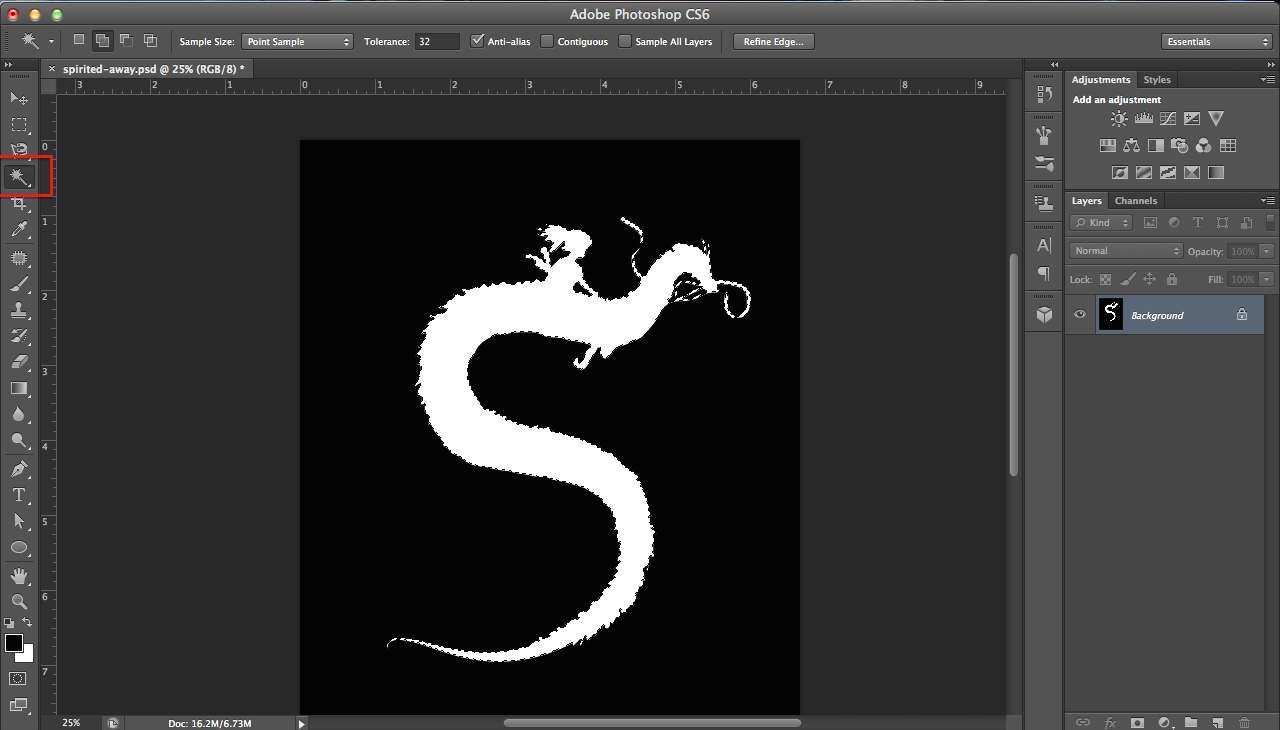Select the Eyedropper tool
This screenshot has height=730, width=1280.
coord(19,231)
